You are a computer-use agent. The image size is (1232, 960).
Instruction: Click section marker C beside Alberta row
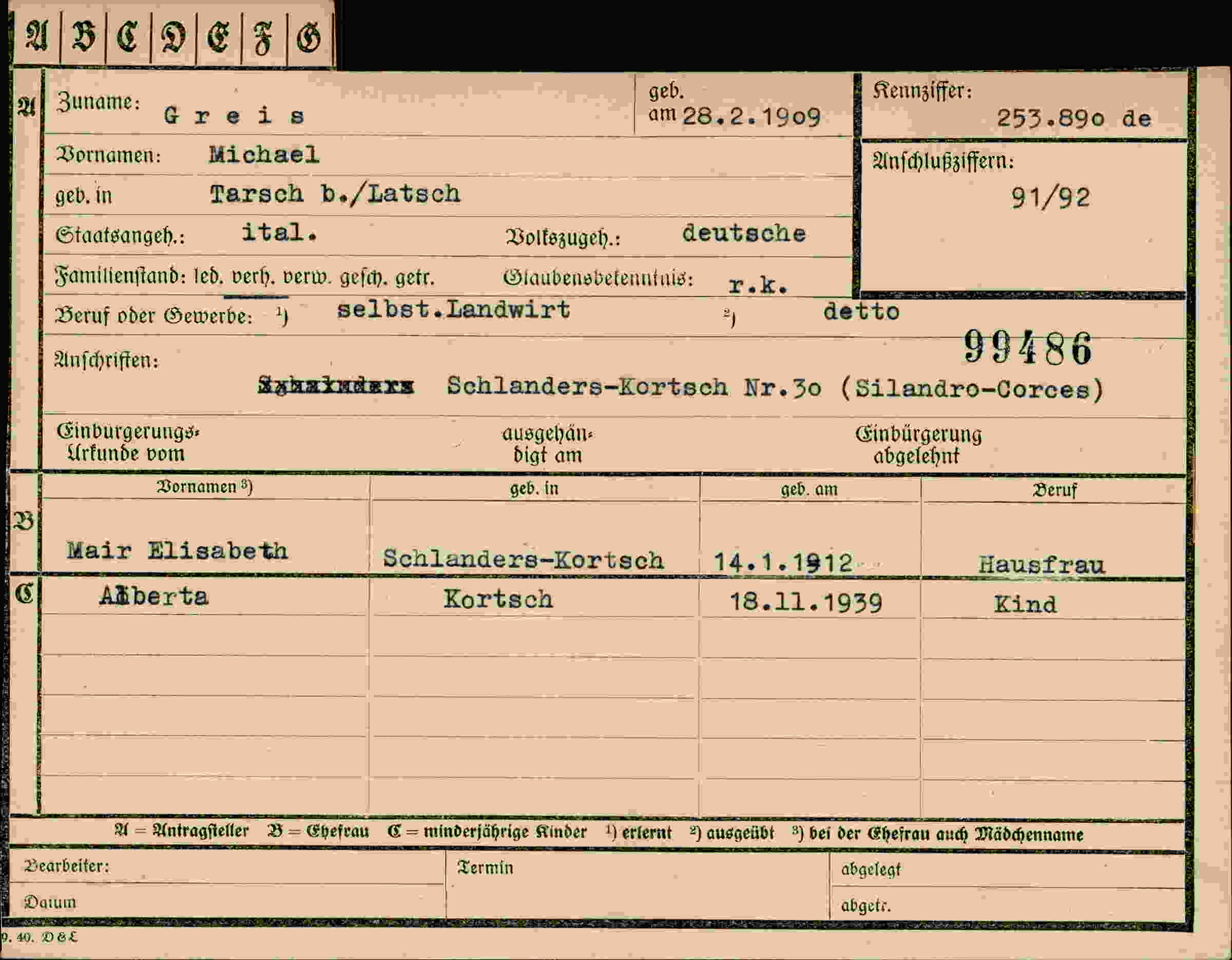[x=24, y=594]
